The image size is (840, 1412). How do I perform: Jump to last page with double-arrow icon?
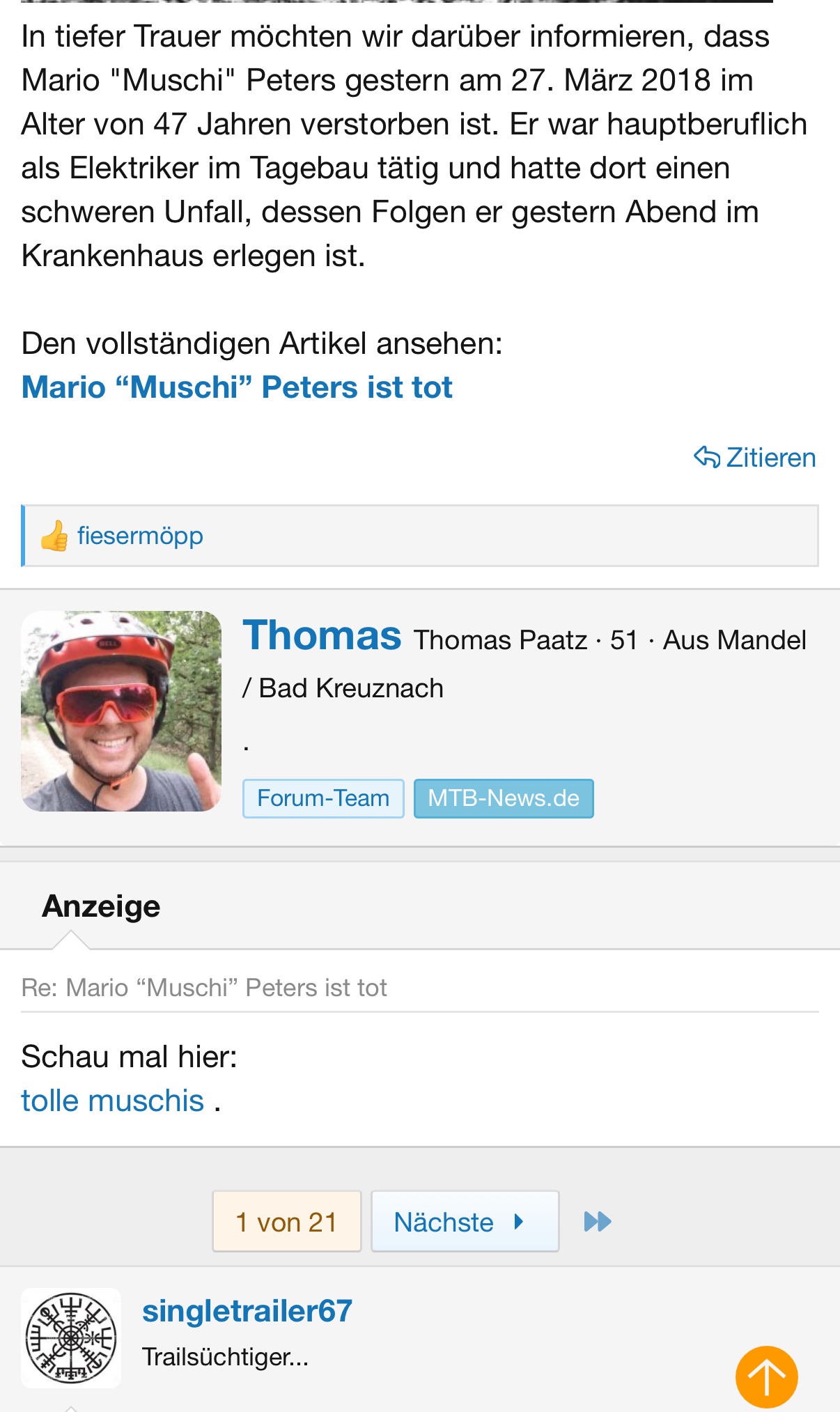point(597,1221)
